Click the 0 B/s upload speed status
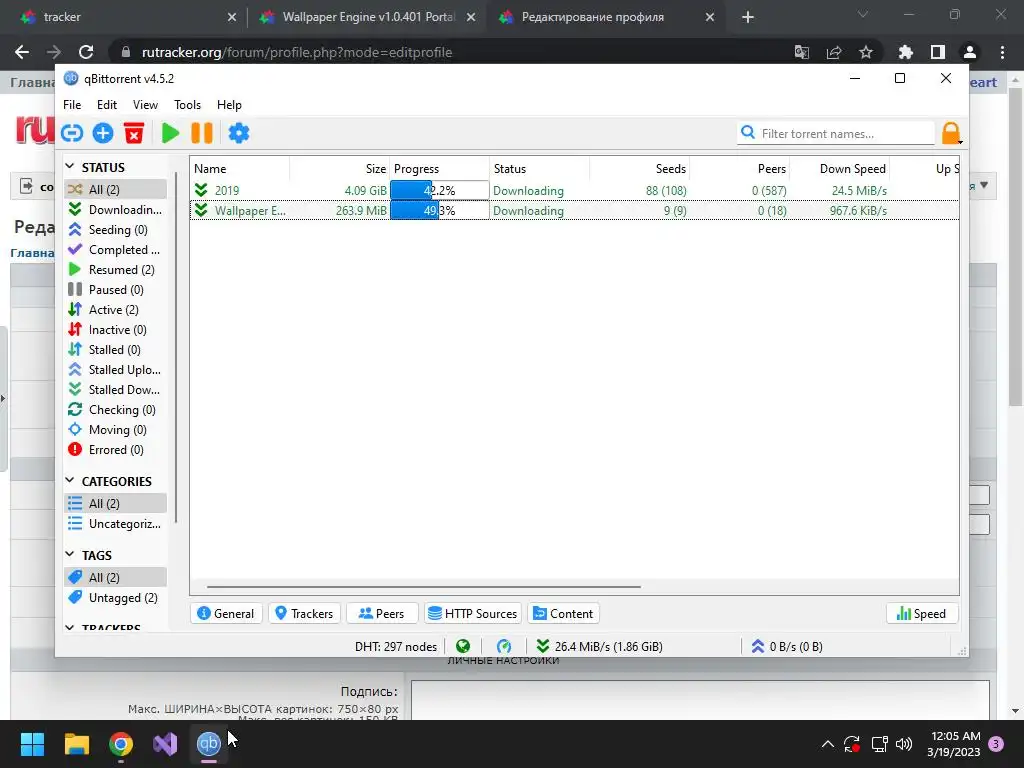The image size is (1024, 768). pos(787,646)
